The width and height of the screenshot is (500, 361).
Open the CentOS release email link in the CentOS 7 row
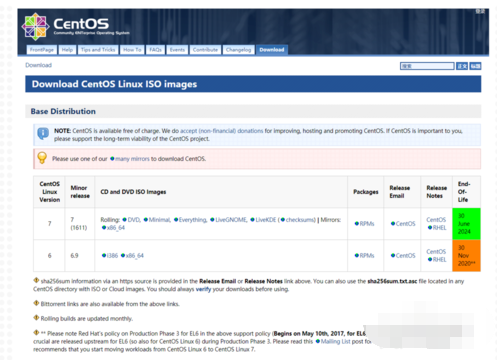click(x=403, y=224)
